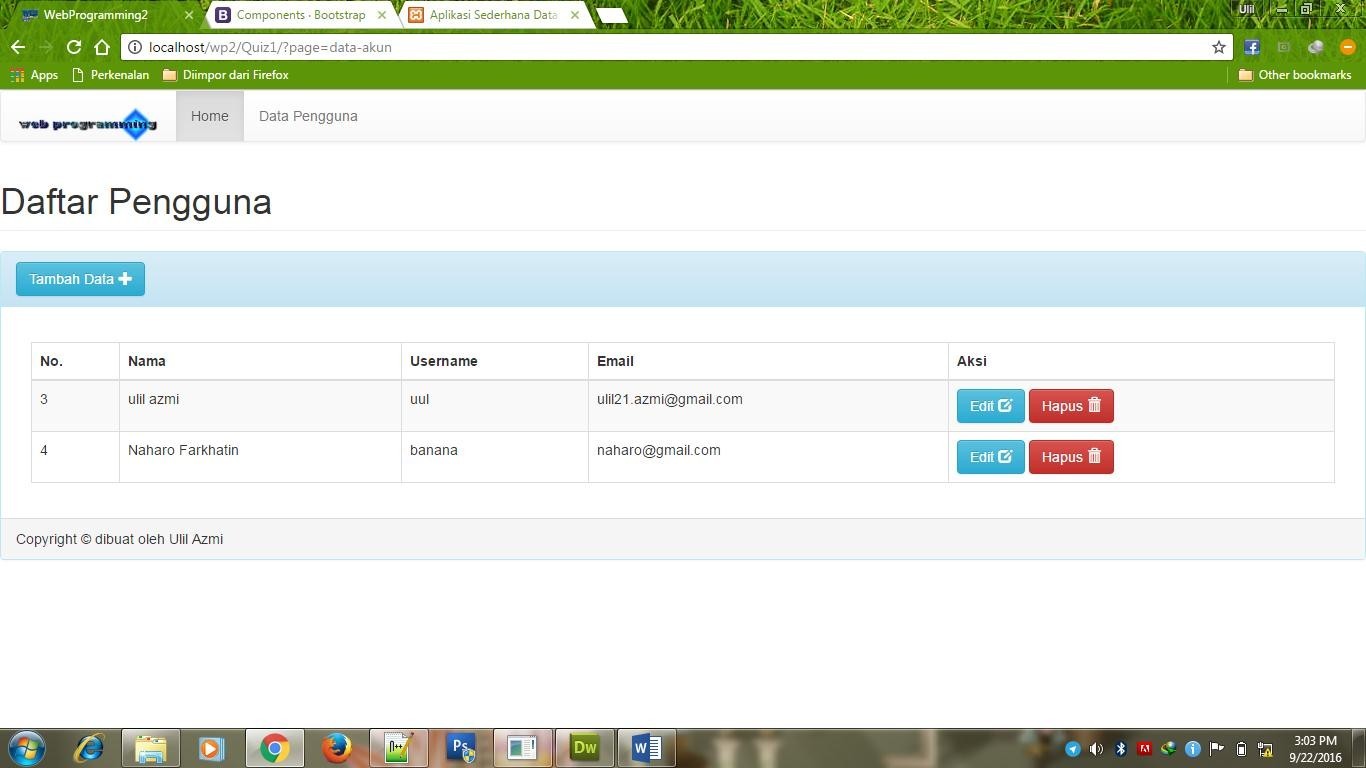Click the Tambah Data button
This screenshot has width=1366, height=768.
80,279
